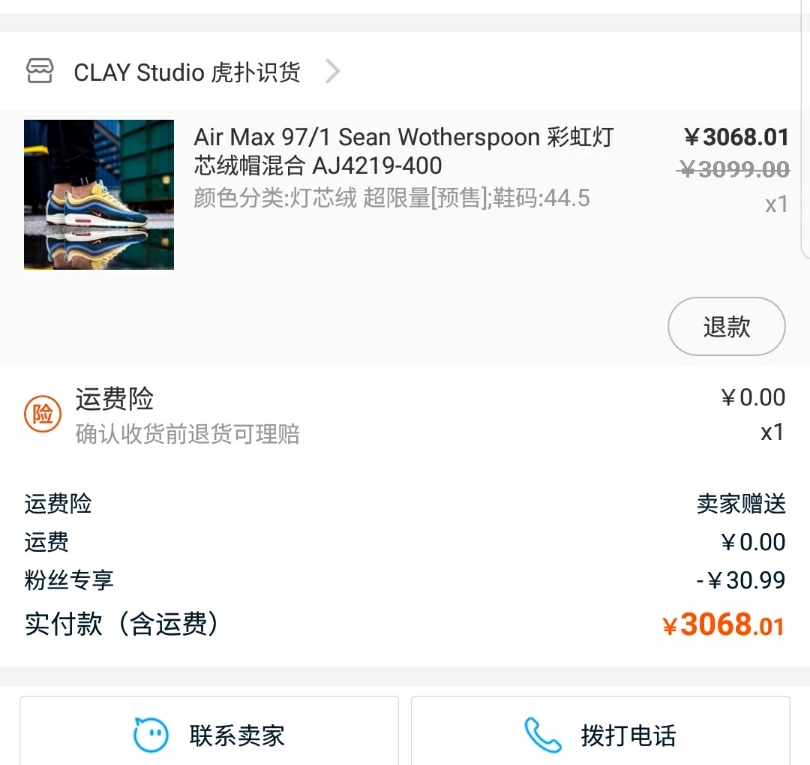This screenshot has width=810, height=765.
Task: Tap the struck-through original price ¥3099.00
Action: 734,169
